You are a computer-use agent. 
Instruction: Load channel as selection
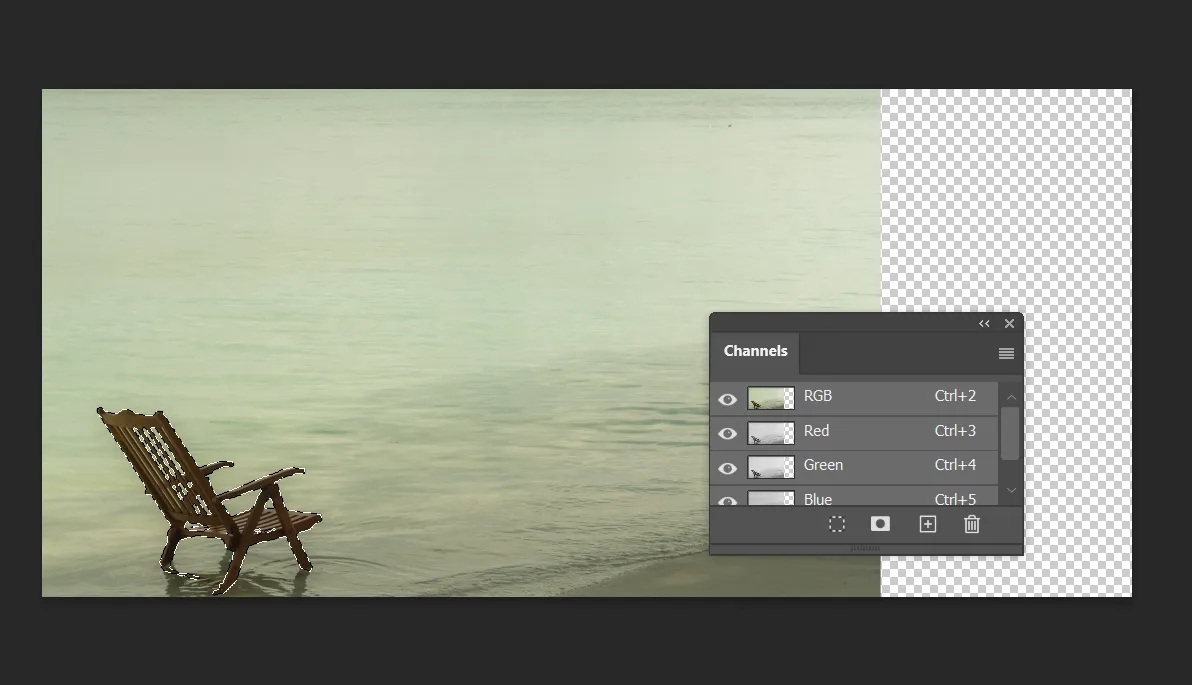click(x=836, y=523)
